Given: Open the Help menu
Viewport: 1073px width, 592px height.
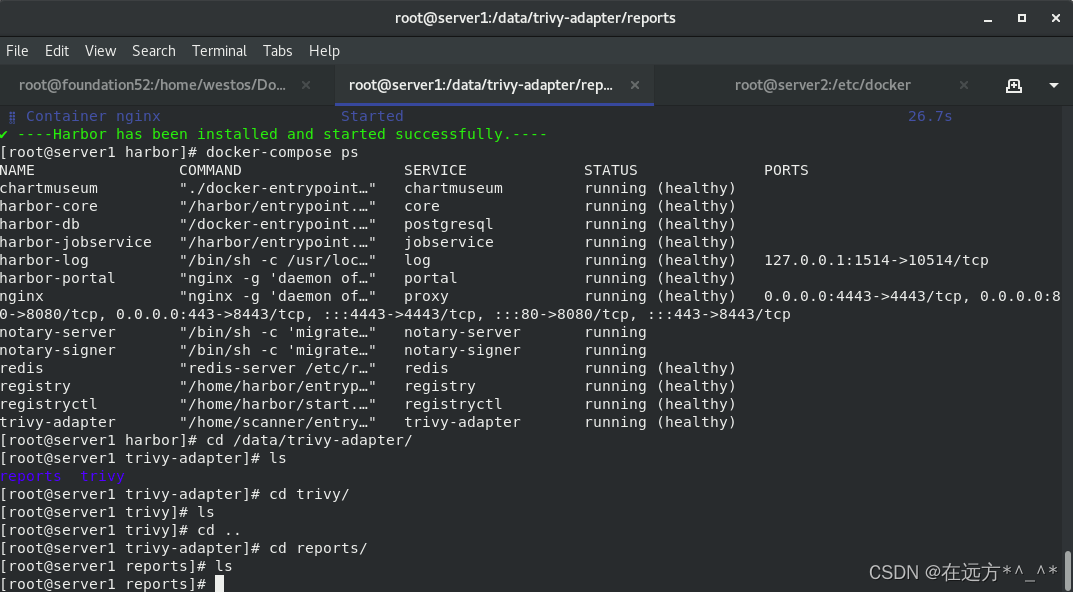Looking at the screenshot, I should (x=324, y=51).
